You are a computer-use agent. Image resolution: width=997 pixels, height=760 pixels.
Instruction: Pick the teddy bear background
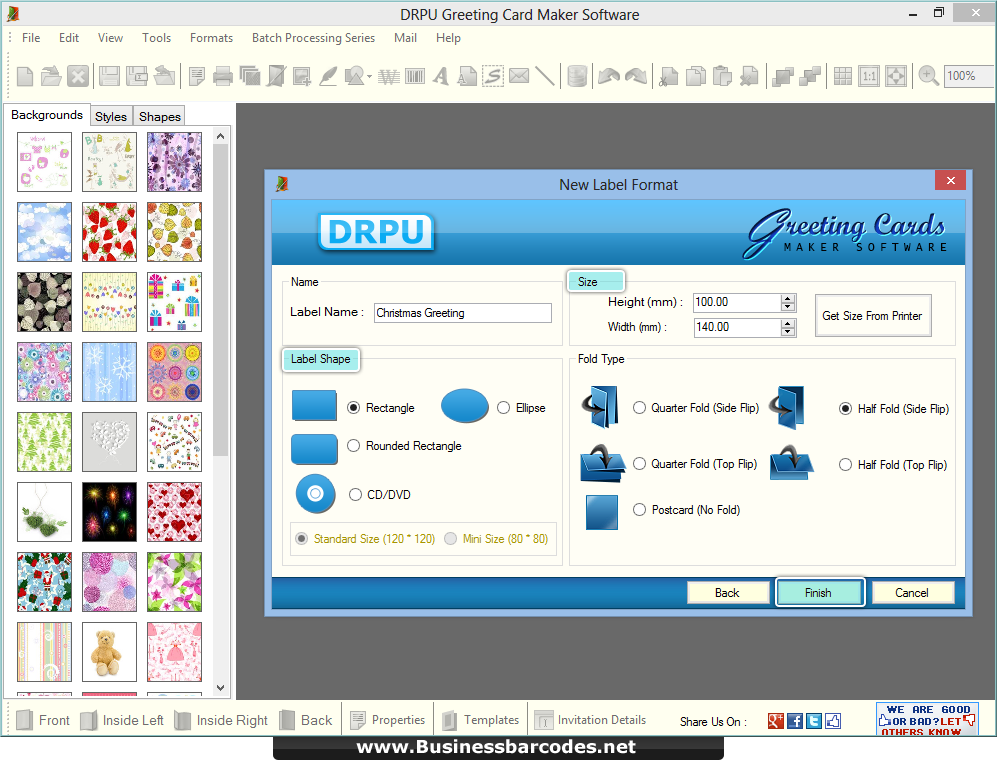pyautogui.click(x=109, y=652)
